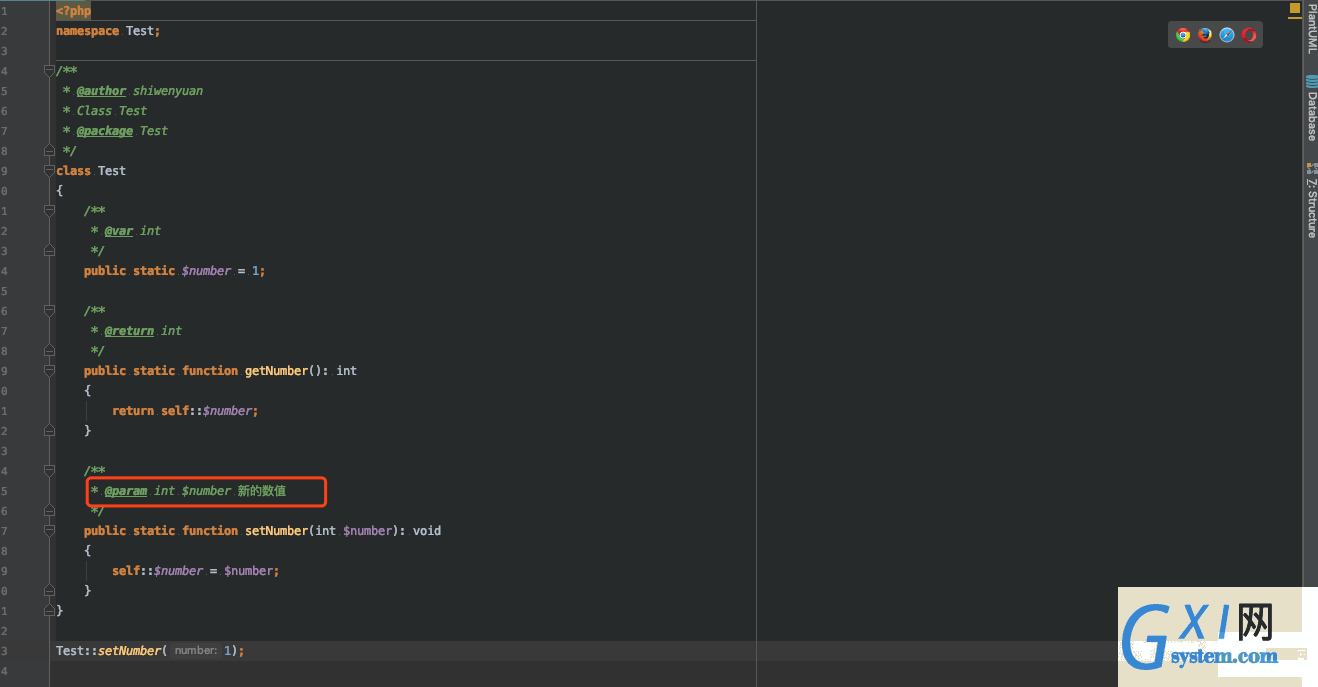Collapse fold marker at end of @package comment
Screen dimensions: 1318x687
coord(49,151)
